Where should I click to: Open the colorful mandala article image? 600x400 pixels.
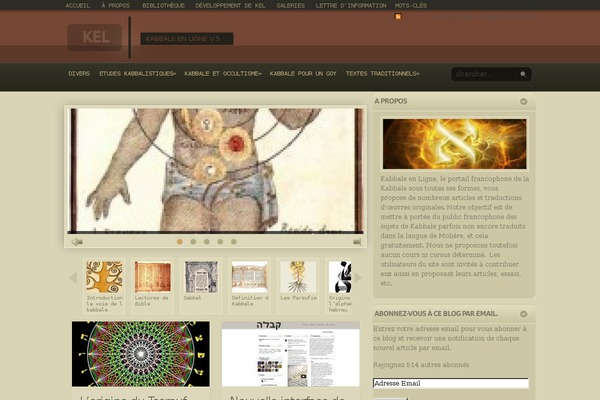point(141,354)
